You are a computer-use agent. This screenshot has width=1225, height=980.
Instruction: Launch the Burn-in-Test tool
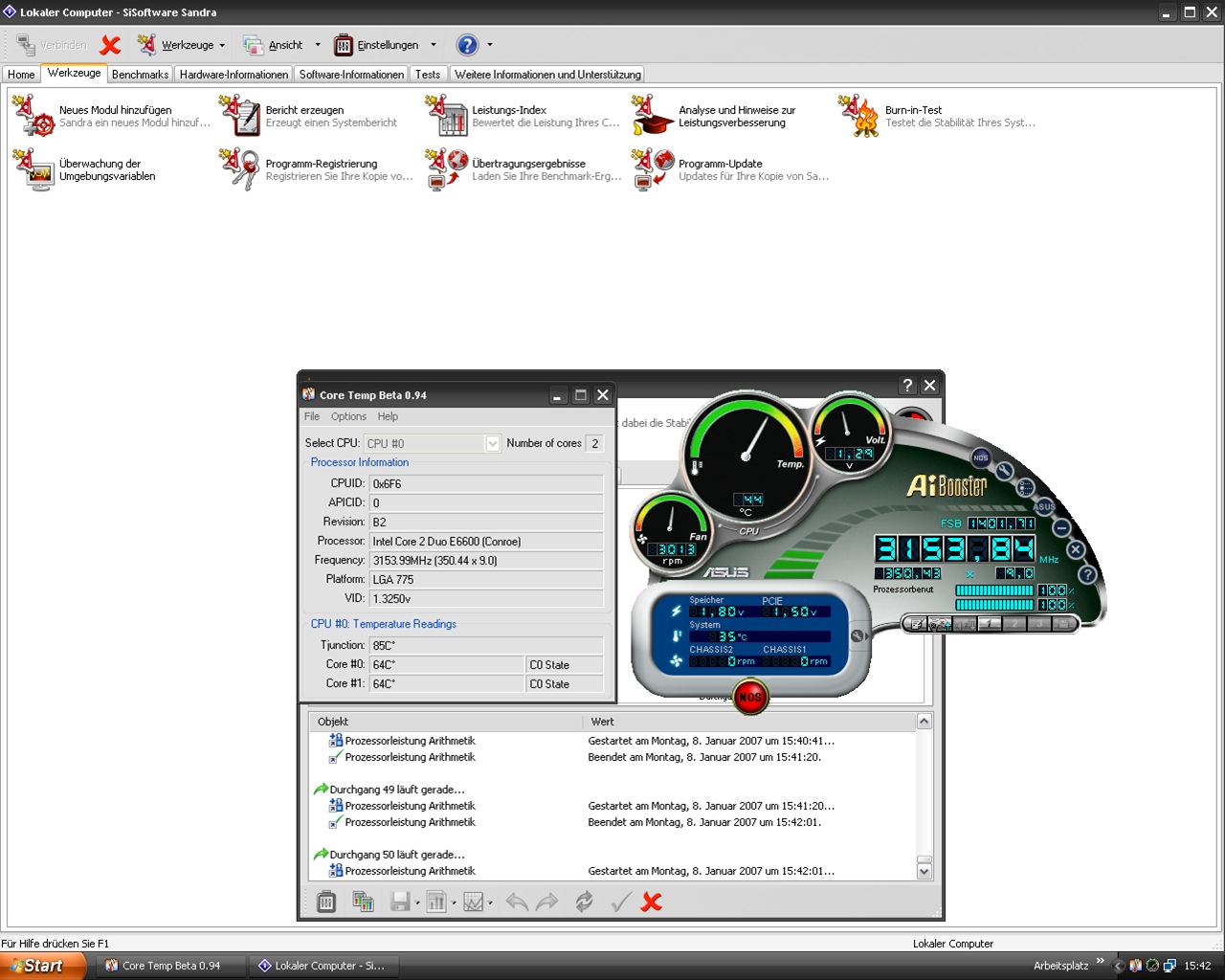click(937, 117)
